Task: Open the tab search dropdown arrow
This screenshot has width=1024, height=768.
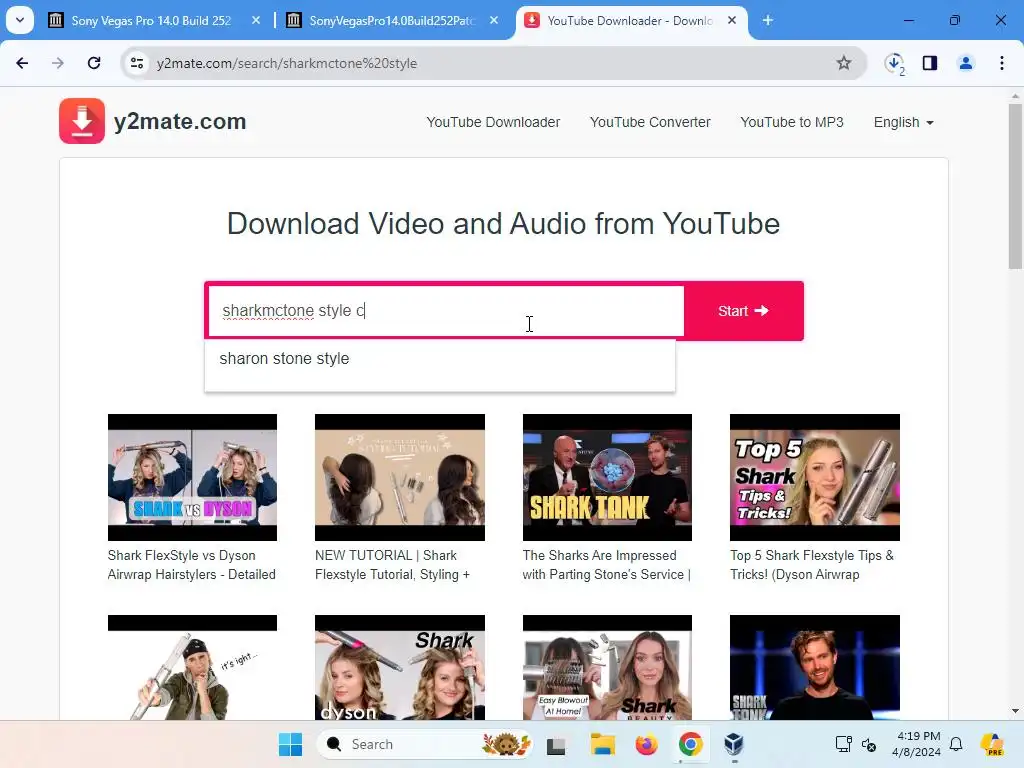Action: click(20, 20)
